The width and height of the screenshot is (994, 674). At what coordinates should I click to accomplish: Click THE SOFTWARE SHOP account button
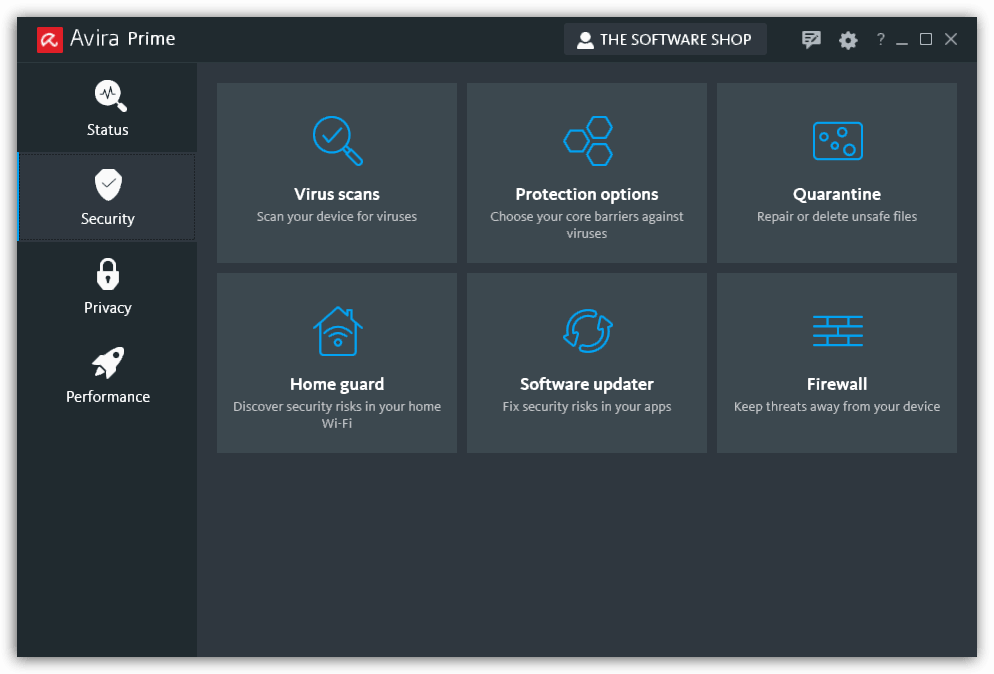coord(665,40)
